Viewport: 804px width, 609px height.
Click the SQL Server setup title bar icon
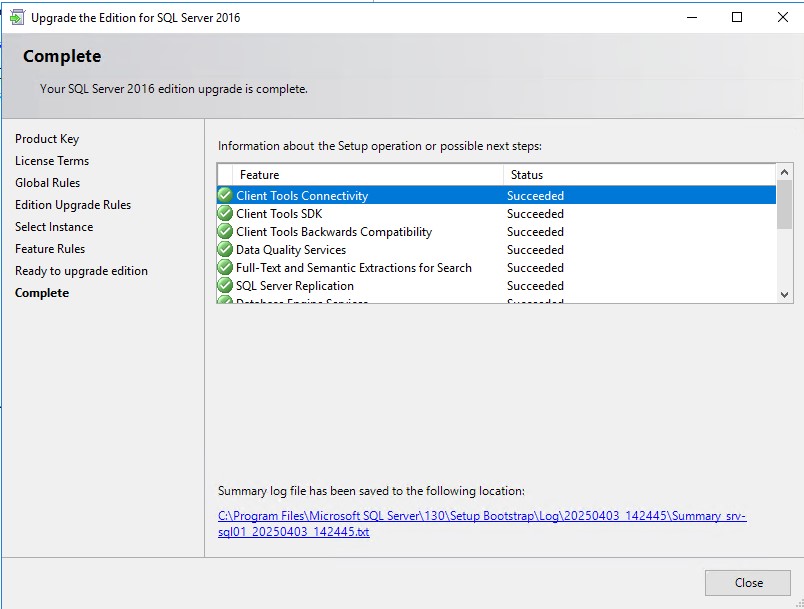coord(17,17)
